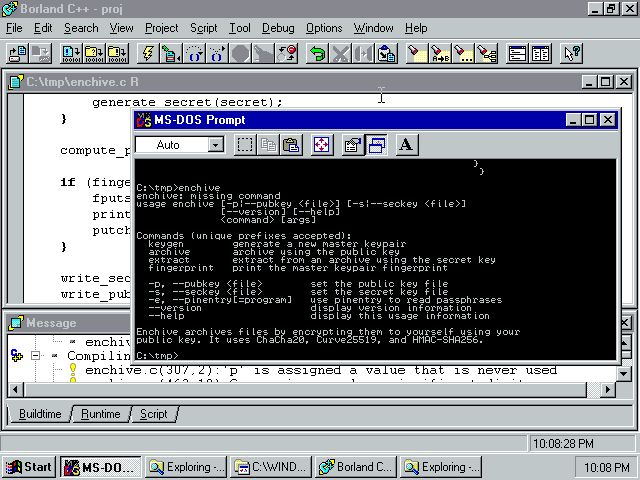This screenshot has height=480, width=640.
Task: Click the Step Over icon with dotted arc over parentheses
Action: tap(194, 53)
